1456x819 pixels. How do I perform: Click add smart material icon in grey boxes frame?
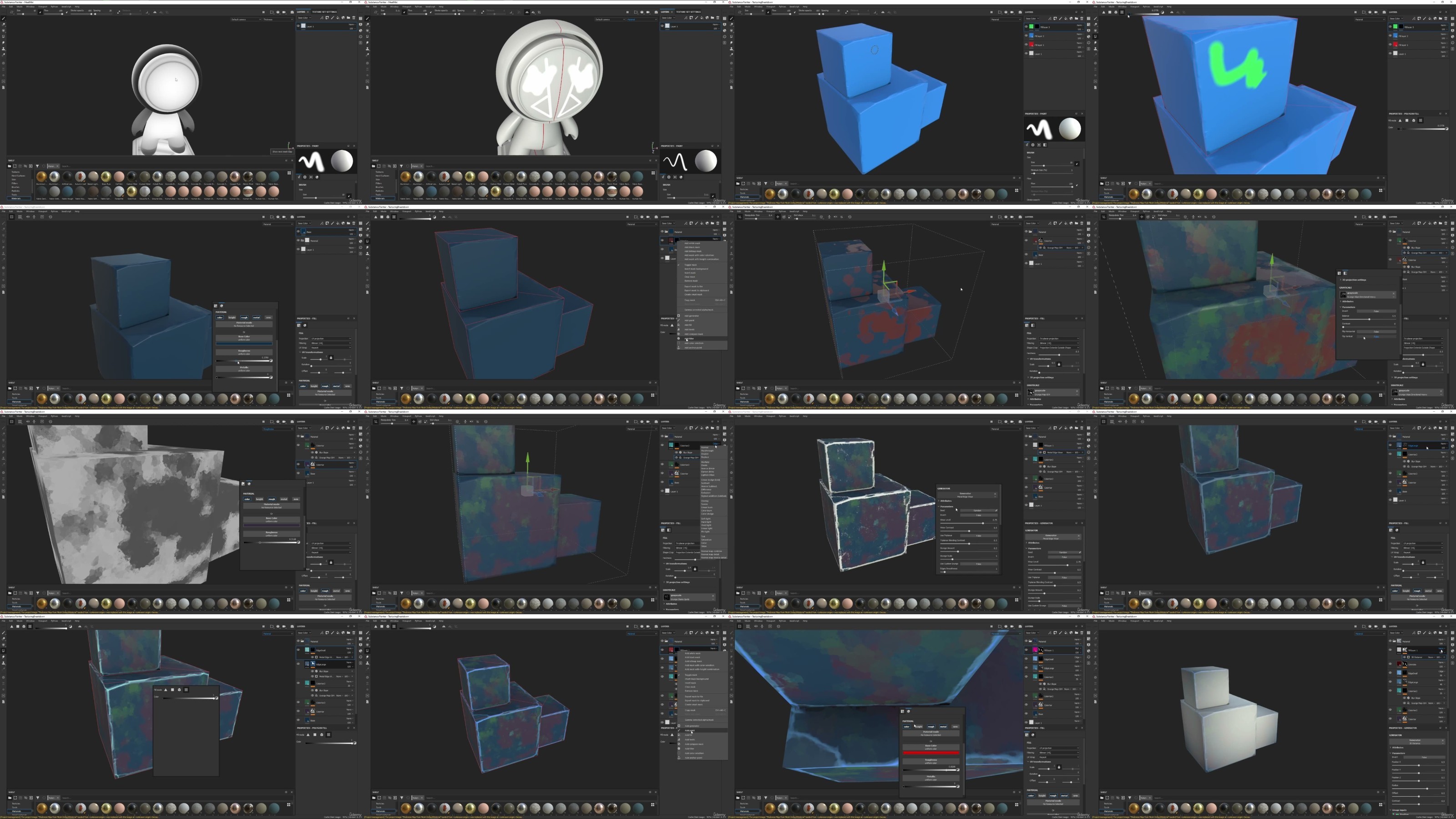click(1435, 633)
